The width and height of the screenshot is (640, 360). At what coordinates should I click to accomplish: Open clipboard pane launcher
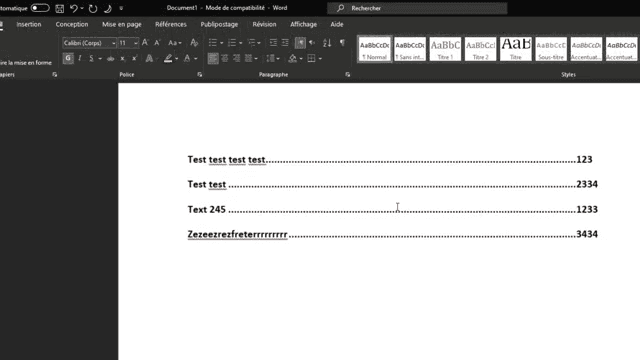point(55,75)
